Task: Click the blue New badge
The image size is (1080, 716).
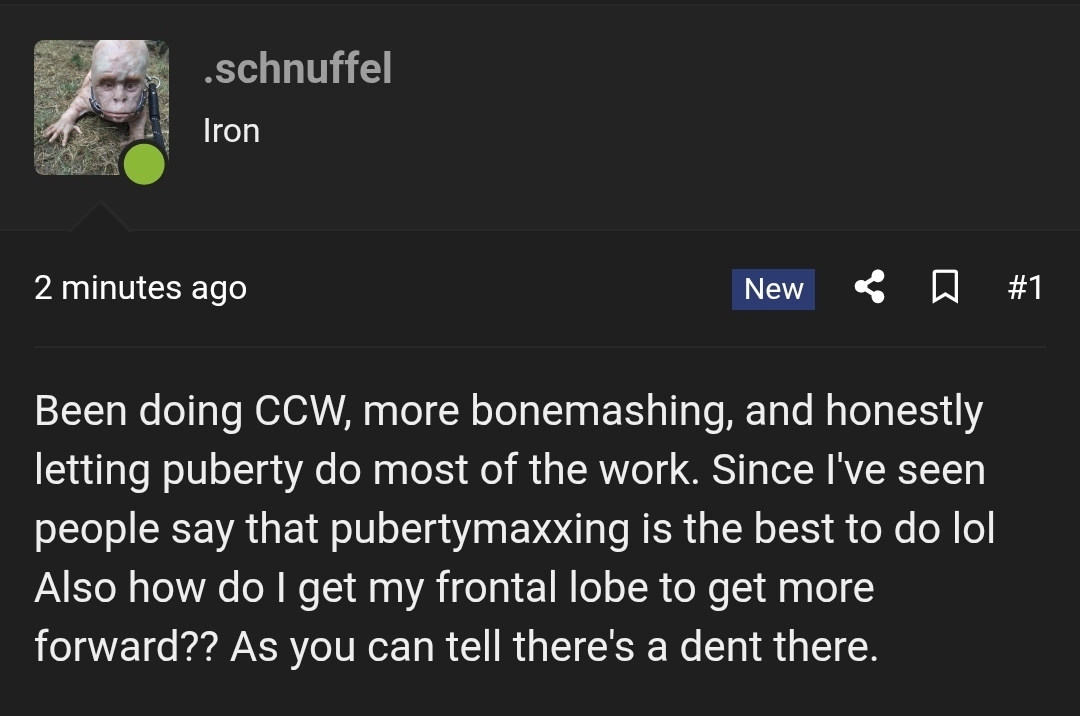Action: click(x=773, y=289)
